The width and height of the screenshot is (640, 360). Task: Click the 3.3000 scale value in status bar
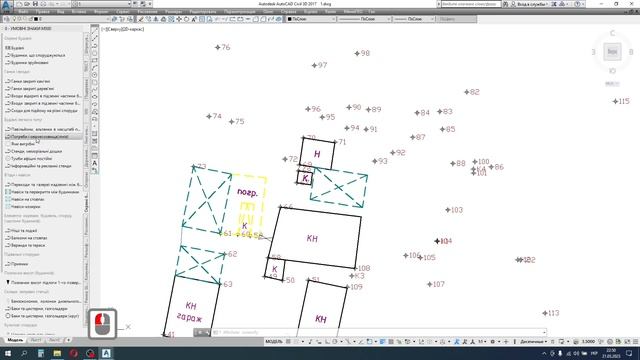(588, 341)
